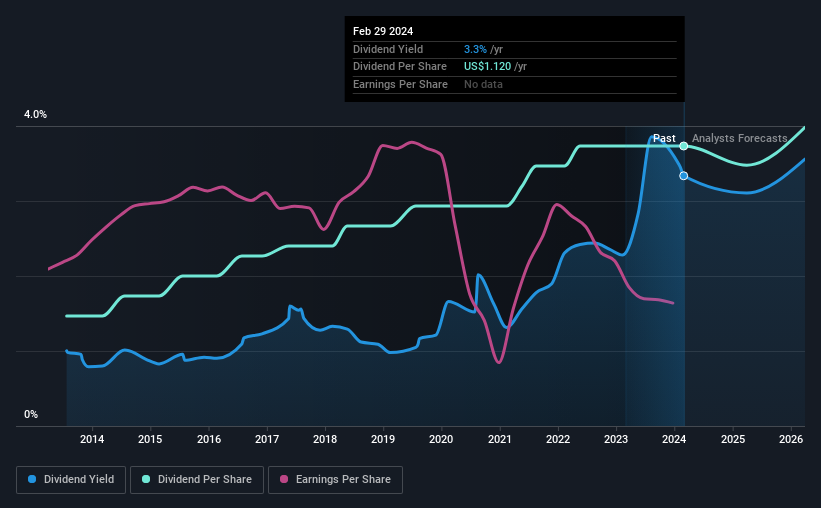This screenshot has height=508, width=821.
Task: Click the 2025 x-axis label
Action: 733,439
